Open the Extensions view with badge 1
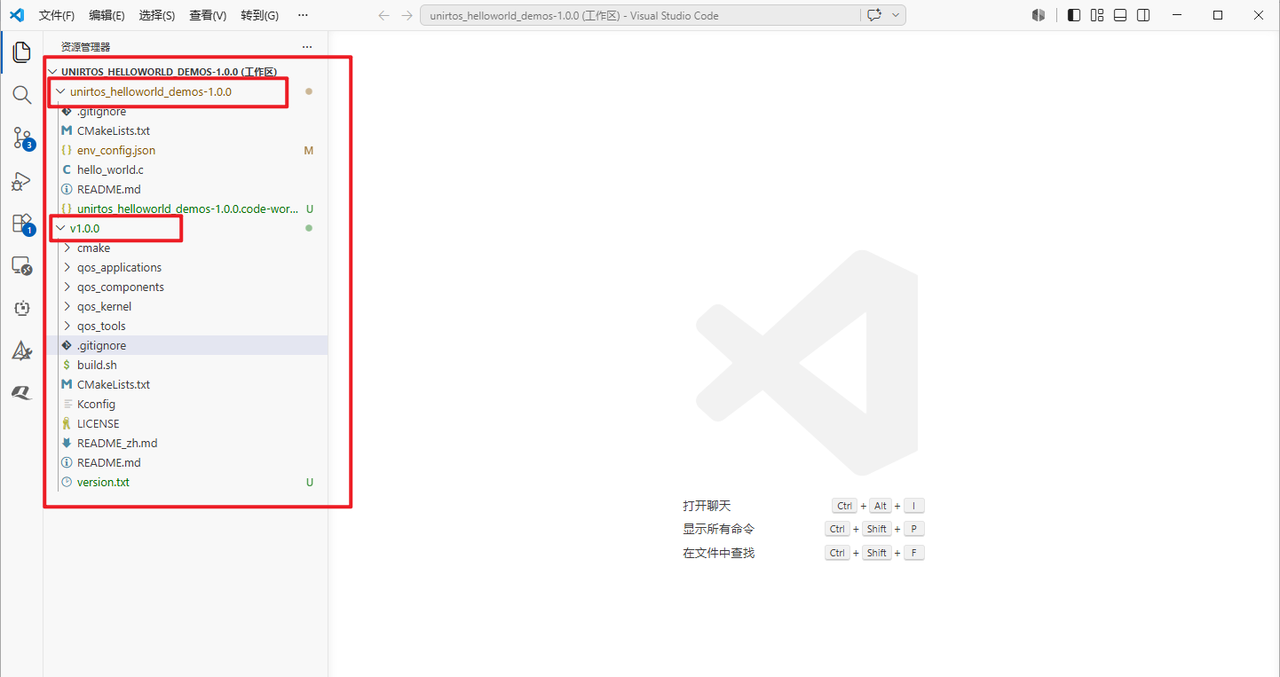Screen dimensions: 1280x677 coord(22,224)
